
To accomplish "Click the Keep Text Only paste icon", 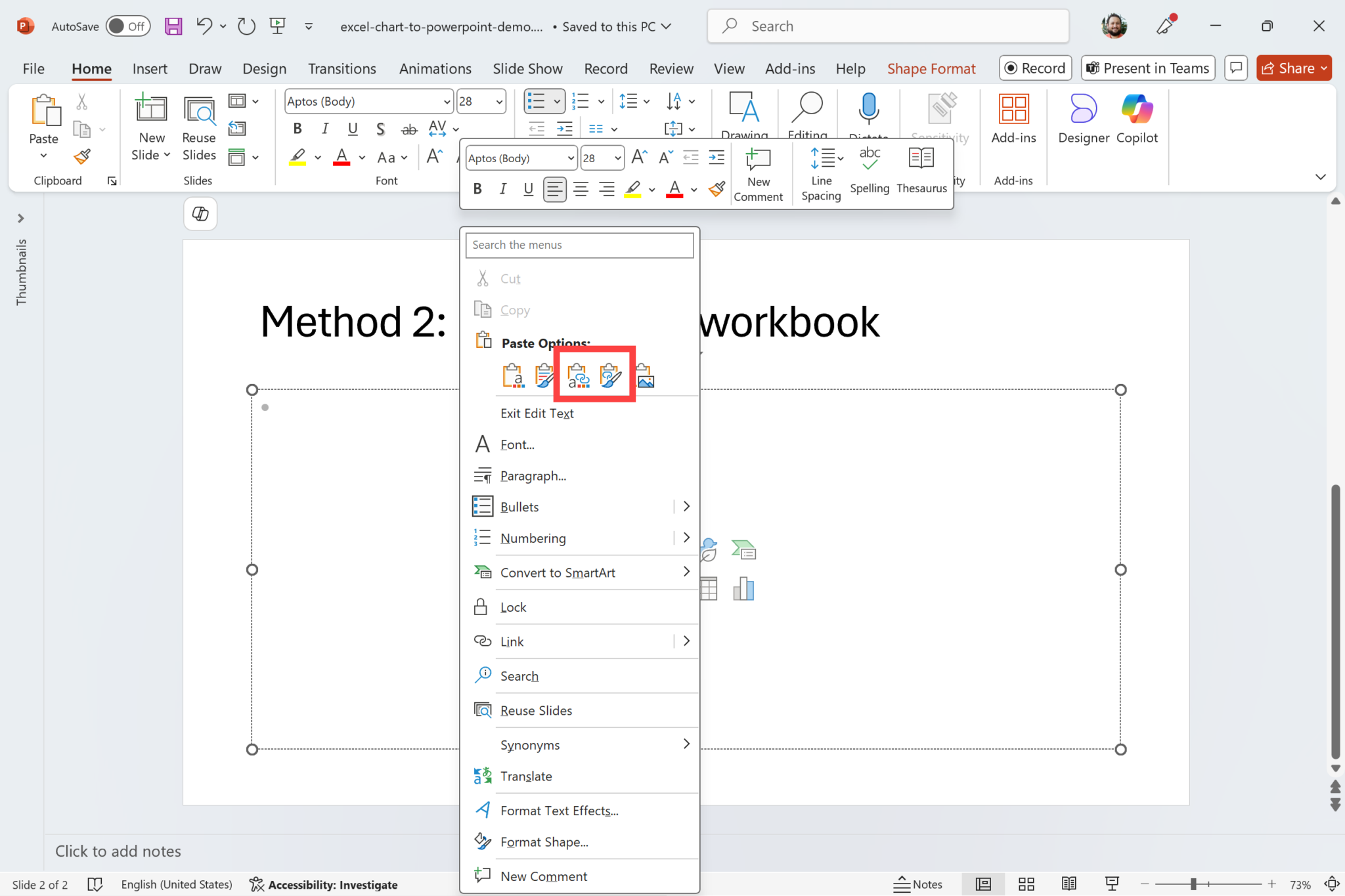I will pos(513,376).
